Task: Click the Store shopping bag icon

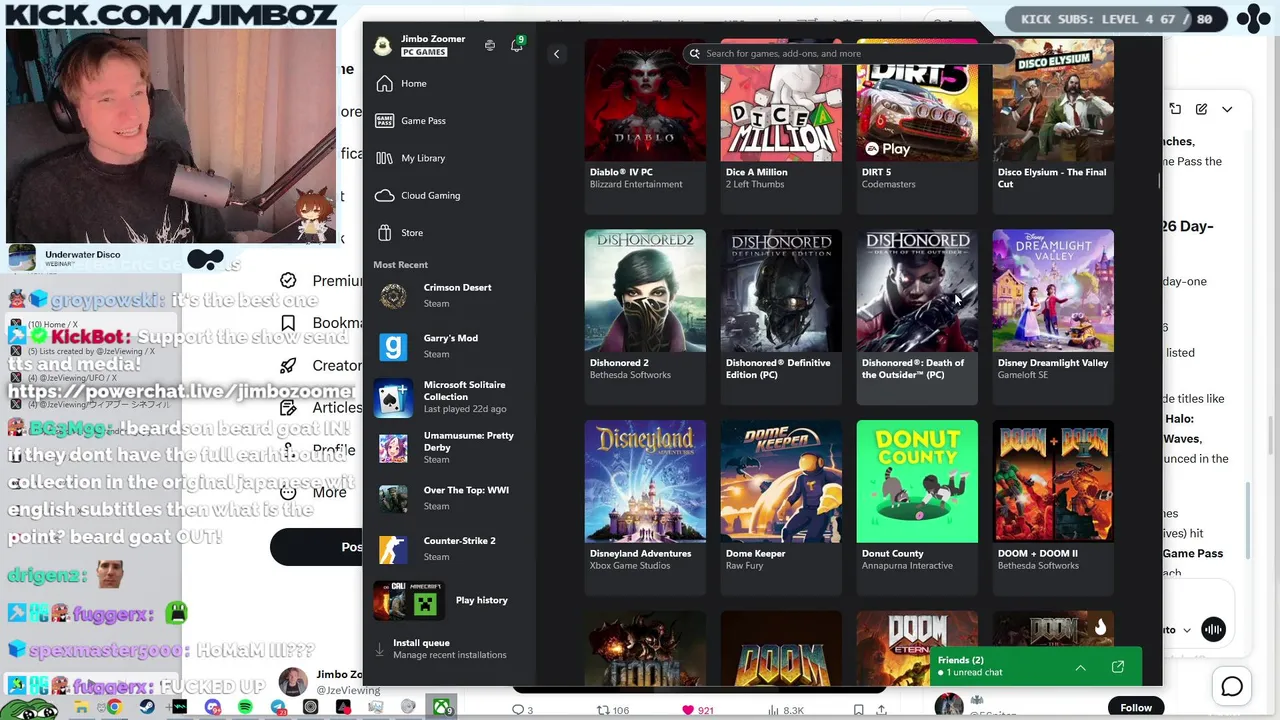Action: click(384, 233)
